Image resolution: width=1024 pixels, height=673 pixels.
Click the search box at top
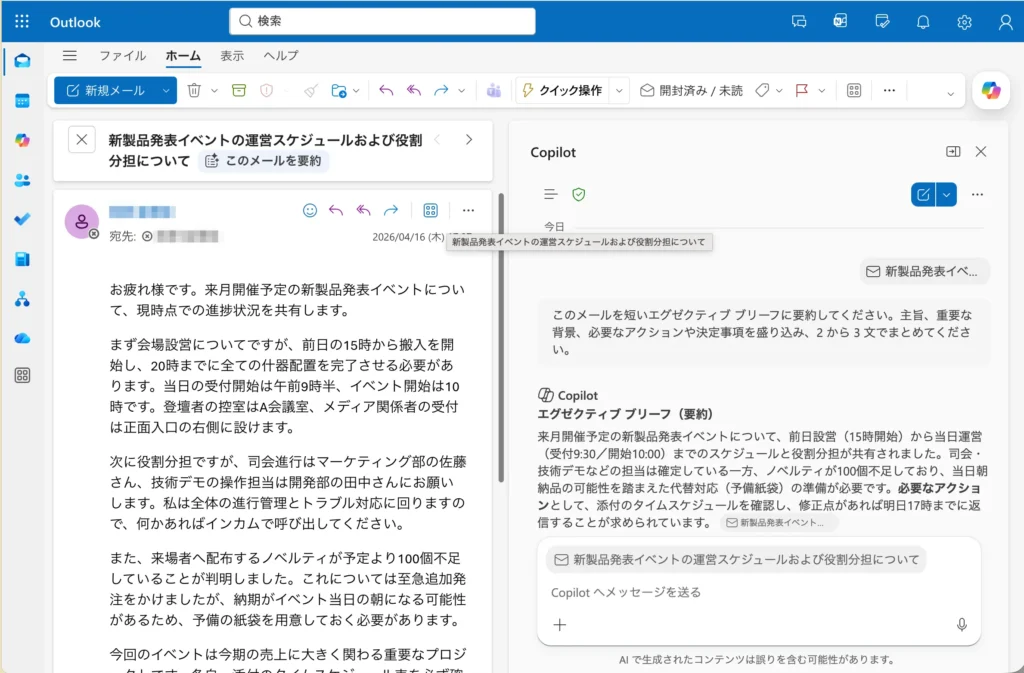(x=382, y=21)
